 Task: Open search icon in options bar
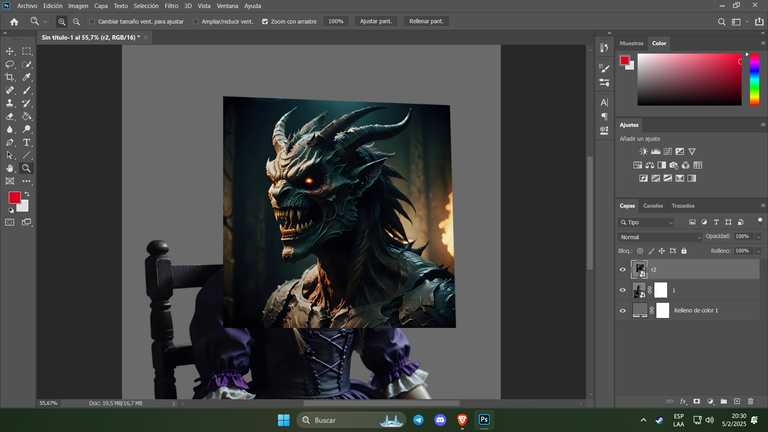[x=721, y=22]
